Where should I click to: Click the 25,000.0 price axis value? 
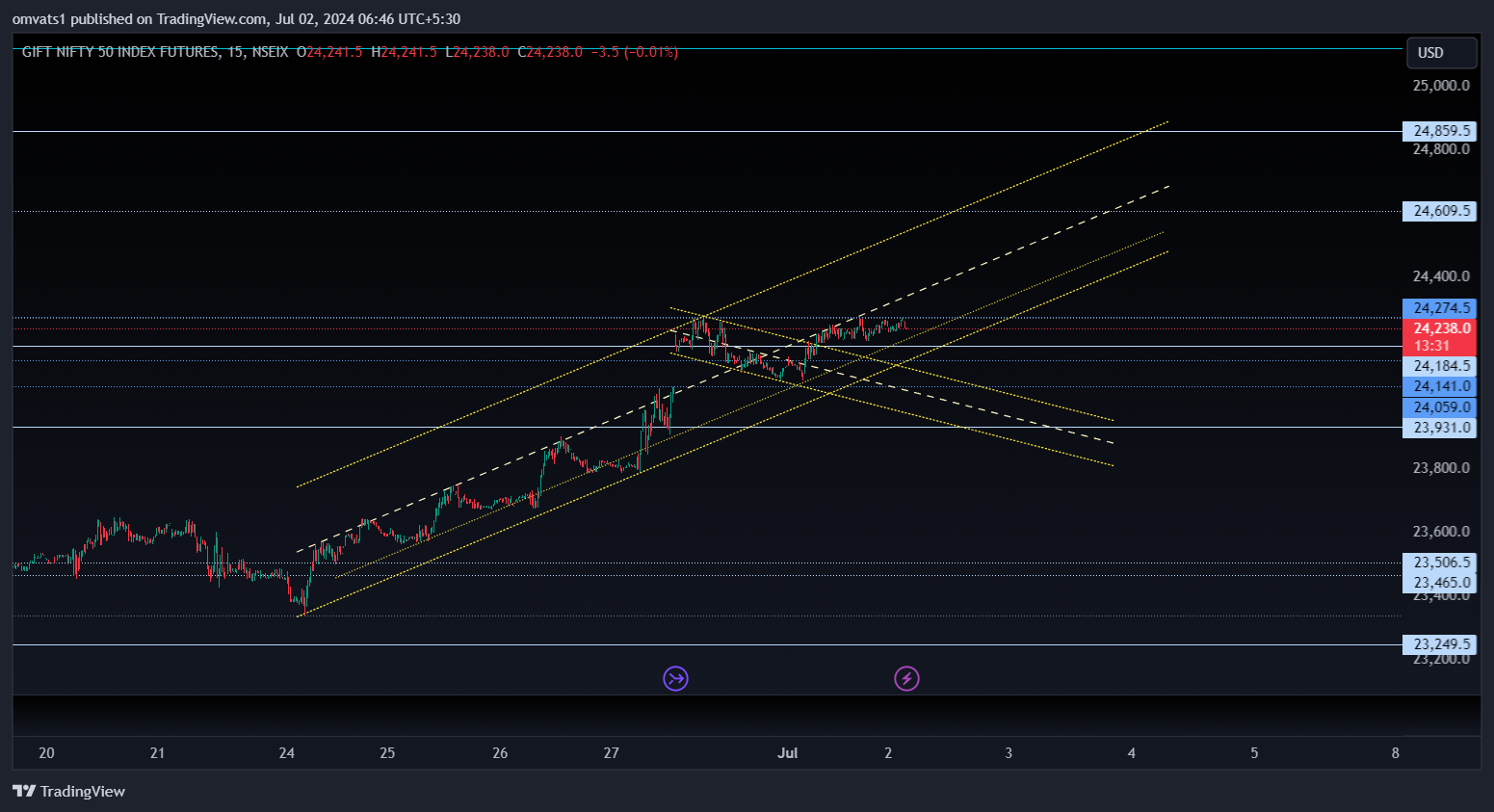point(1441,86)
